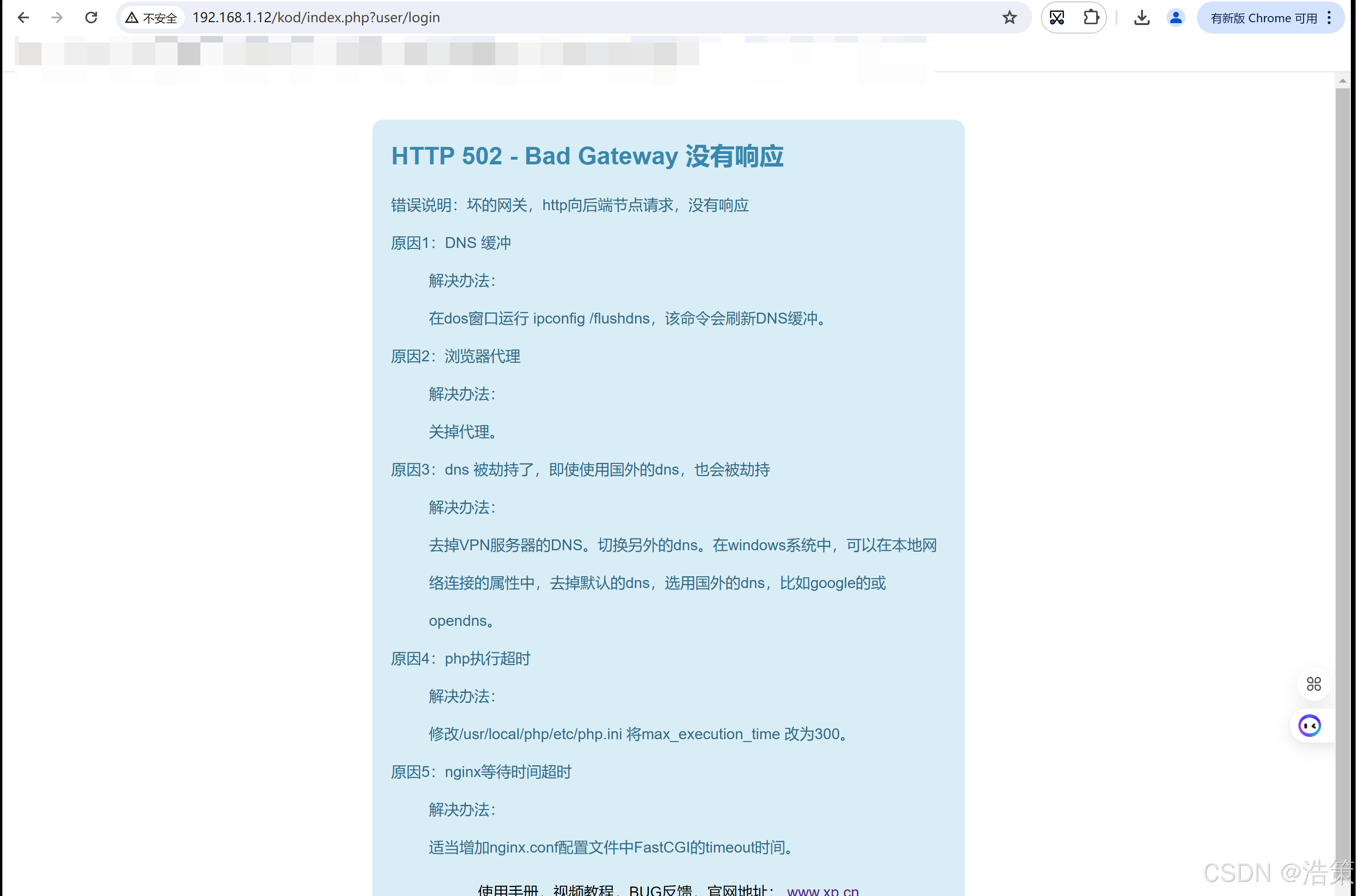
Task: Click 有新版 Chrome 可用 update button
Action: (x=1263, y=18)
